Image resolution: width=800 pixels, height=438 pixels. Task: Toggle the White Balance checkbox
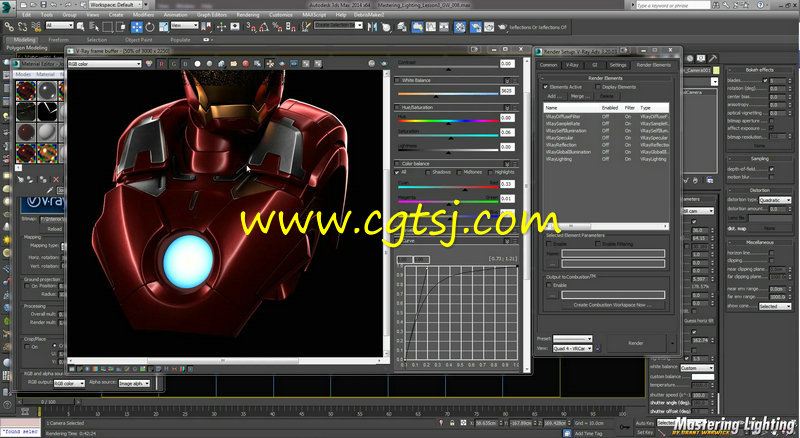point(398,80)
